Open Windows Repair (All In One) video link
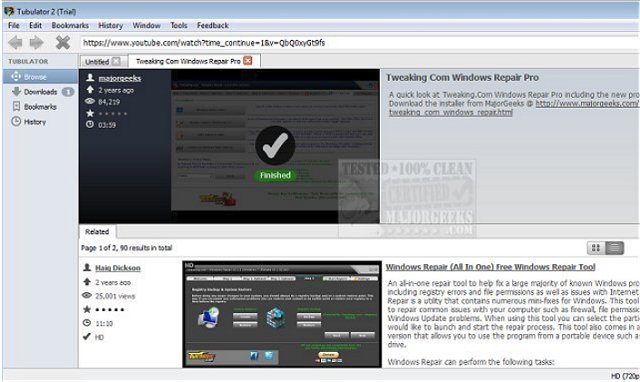 pyautogui.click(x=491, y=267)
